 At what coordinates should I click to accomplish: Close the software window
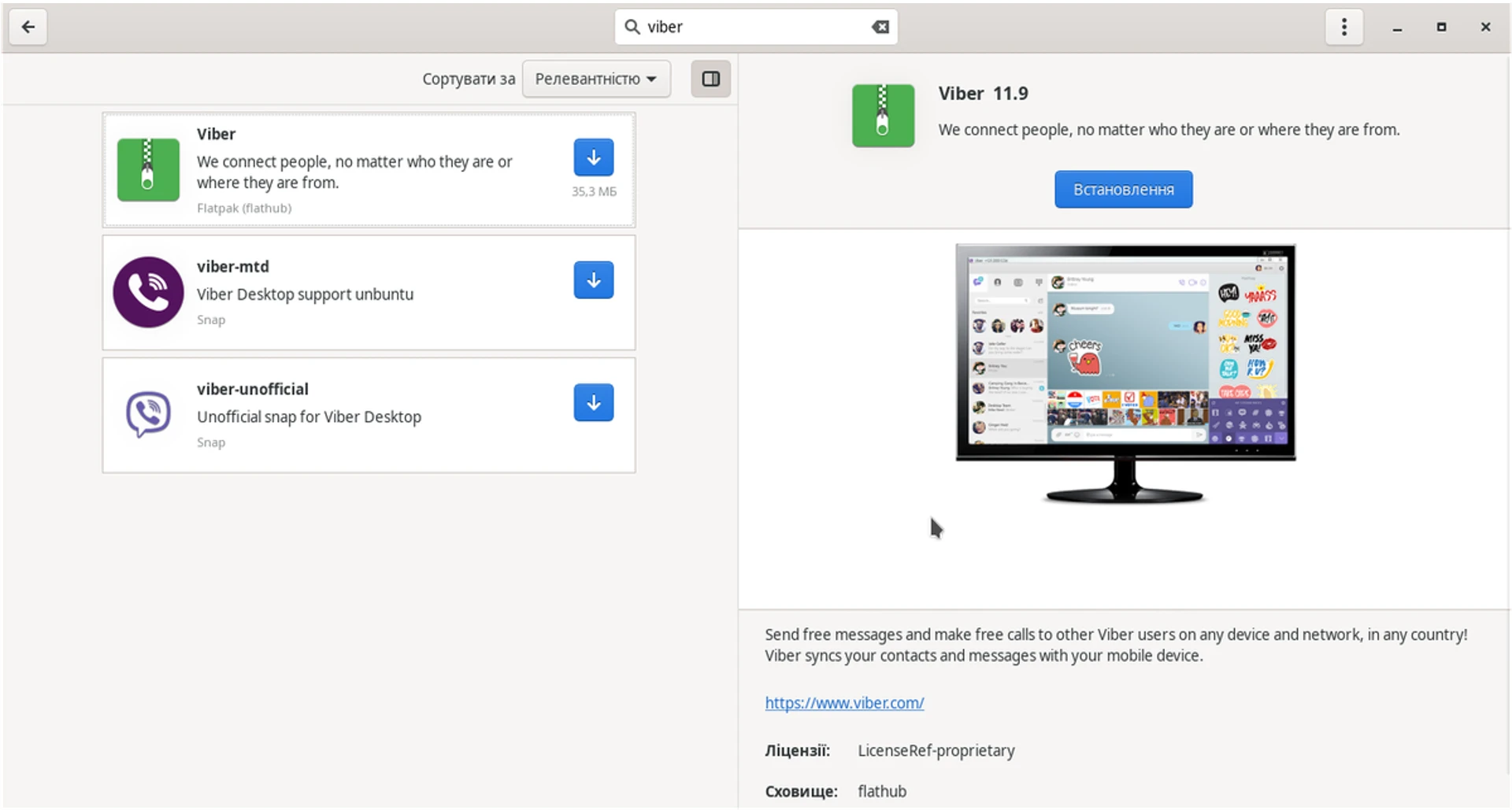[x=1485, y=27]
